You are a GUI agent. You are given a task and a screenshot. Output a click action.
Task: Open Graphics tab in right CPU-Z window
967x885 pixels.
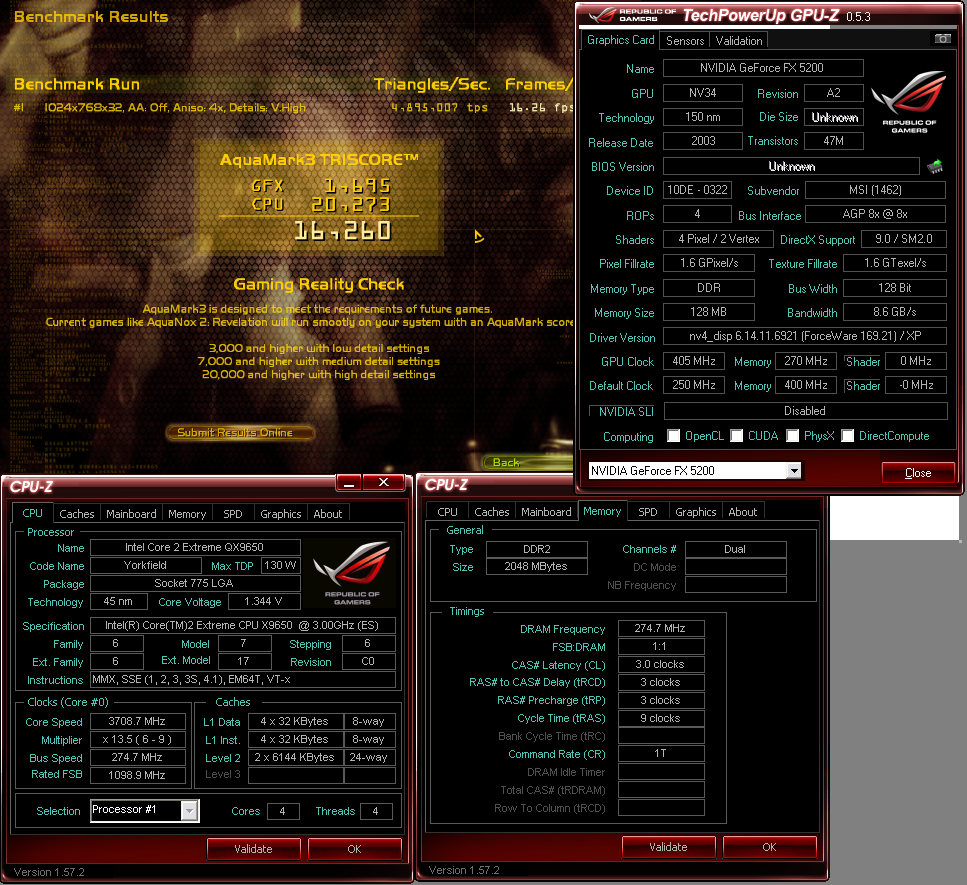[696, 512]
